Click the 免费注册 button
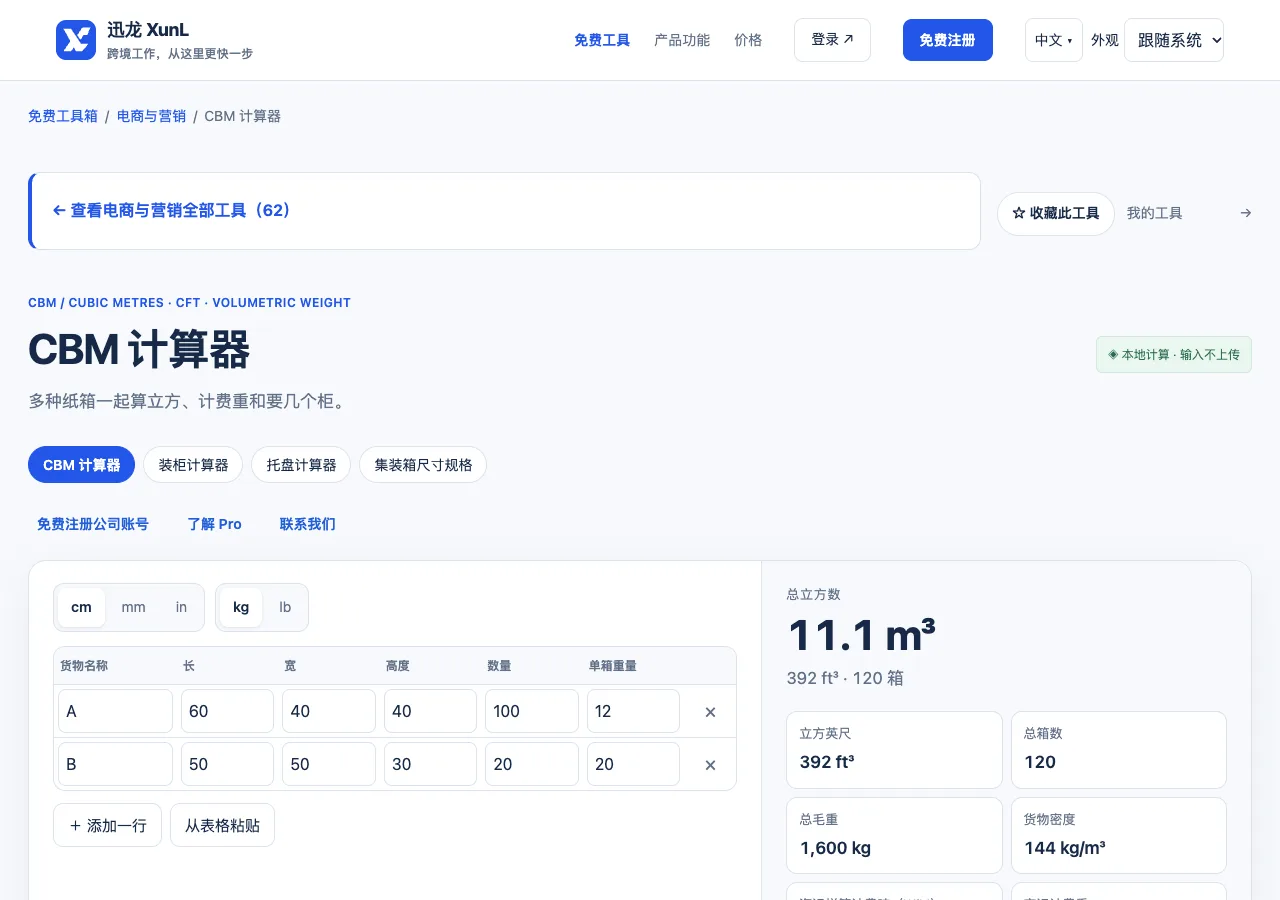 (x=948, y=40)
